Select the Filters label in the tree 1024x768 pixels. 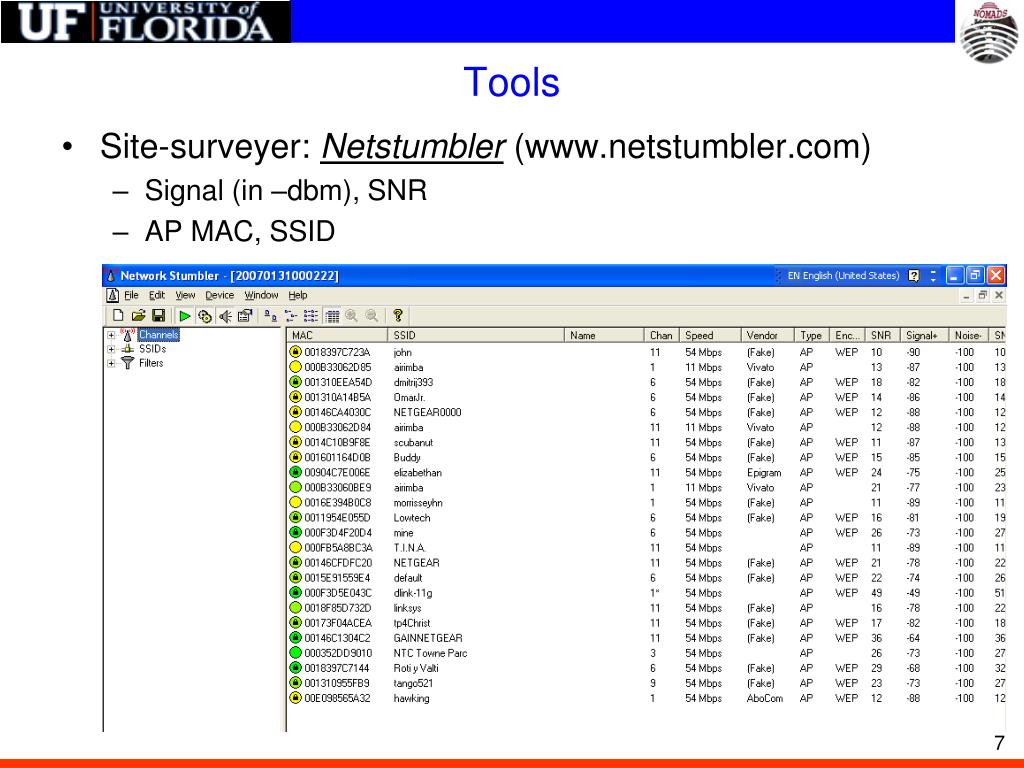[x=151, y=363]
